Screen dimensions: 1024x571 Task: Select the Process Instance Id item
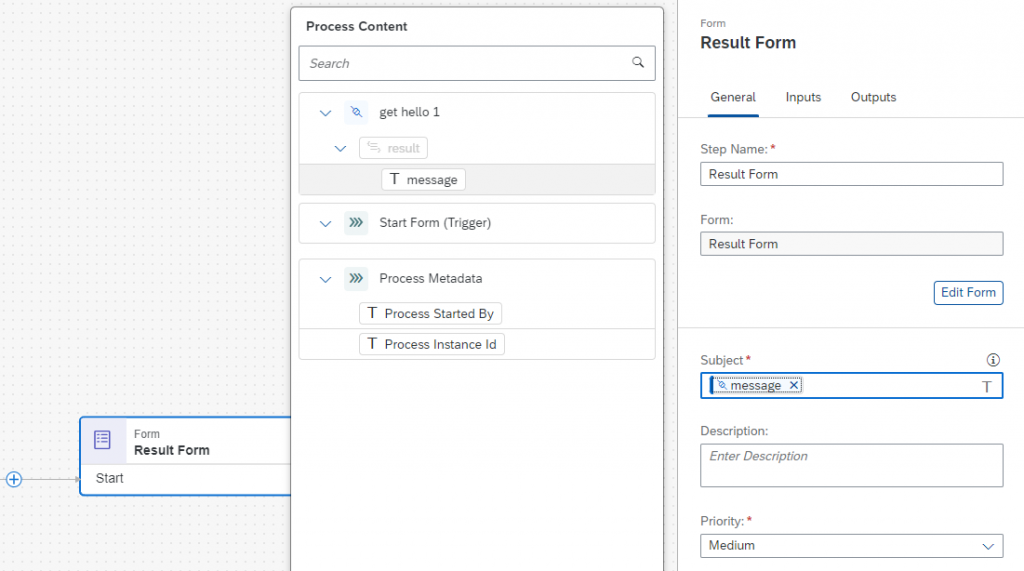pos(432,344)
